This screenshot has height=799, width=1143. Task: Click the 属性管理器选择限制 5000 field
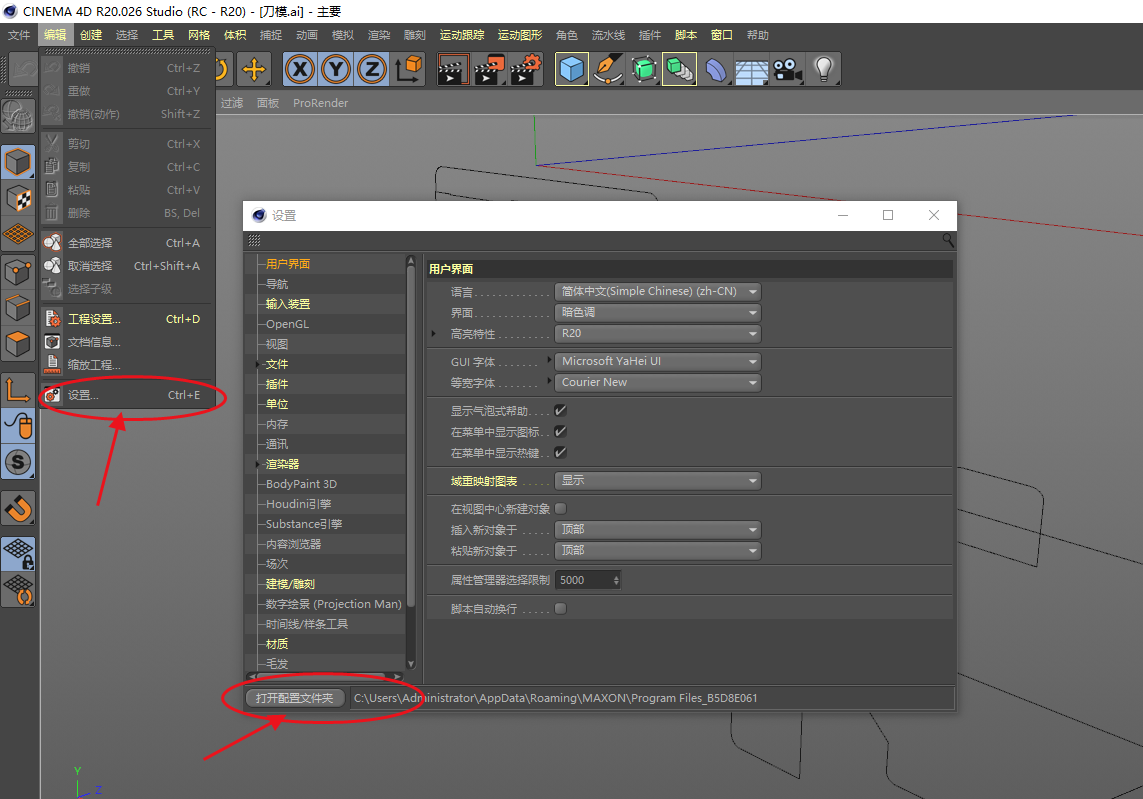tap(583, 580)
